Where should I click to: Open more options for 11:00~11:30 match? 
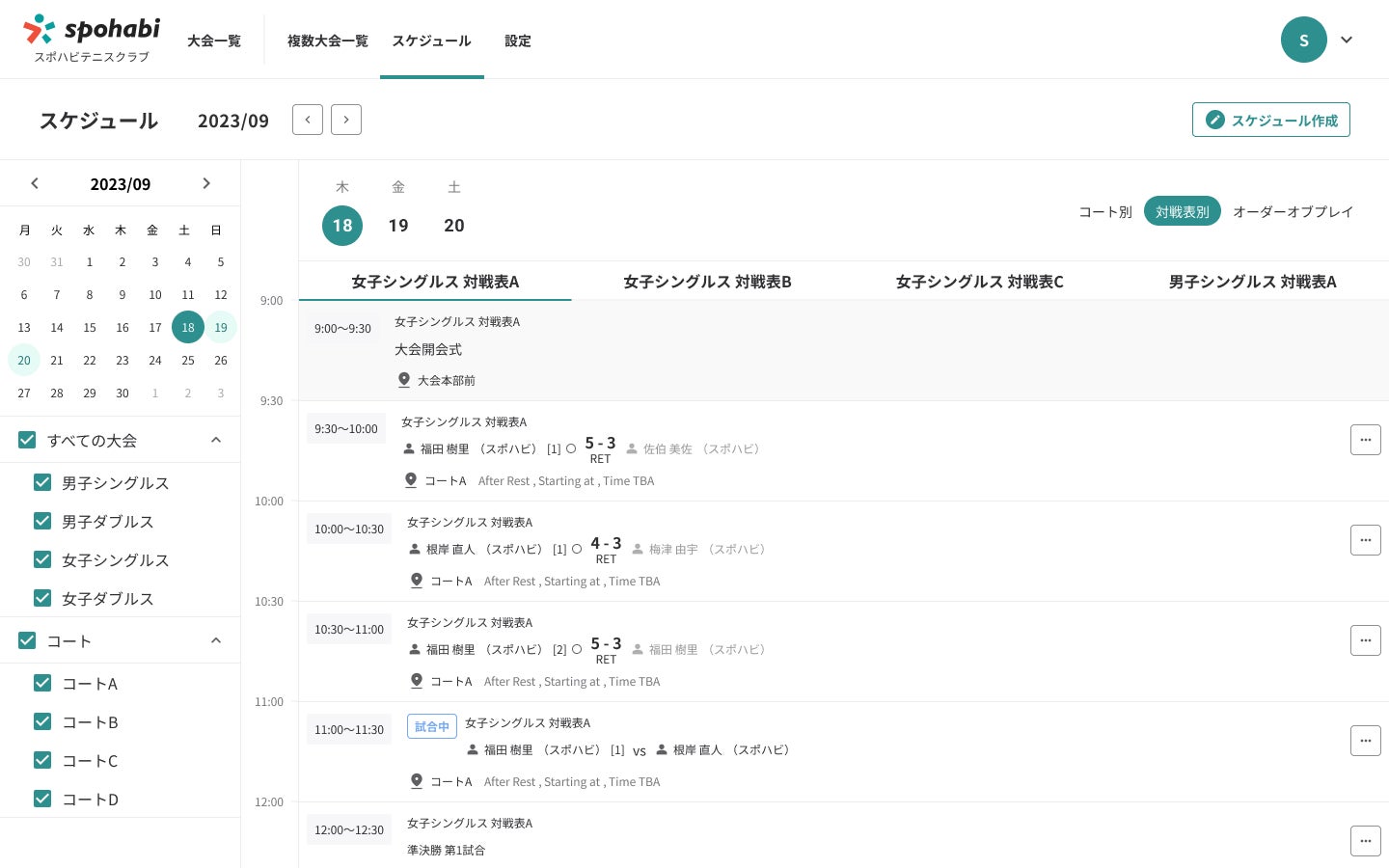[x=1365, y=741]
